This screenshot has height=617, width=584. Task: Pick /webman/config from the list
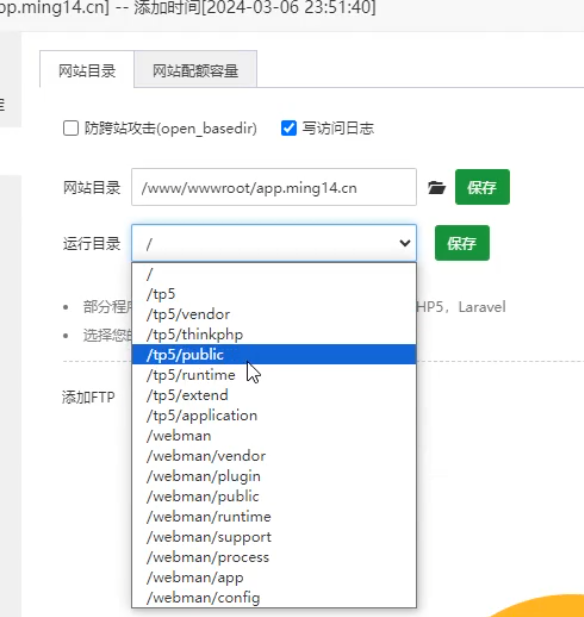pyautogui.click(x=274, y=598)
